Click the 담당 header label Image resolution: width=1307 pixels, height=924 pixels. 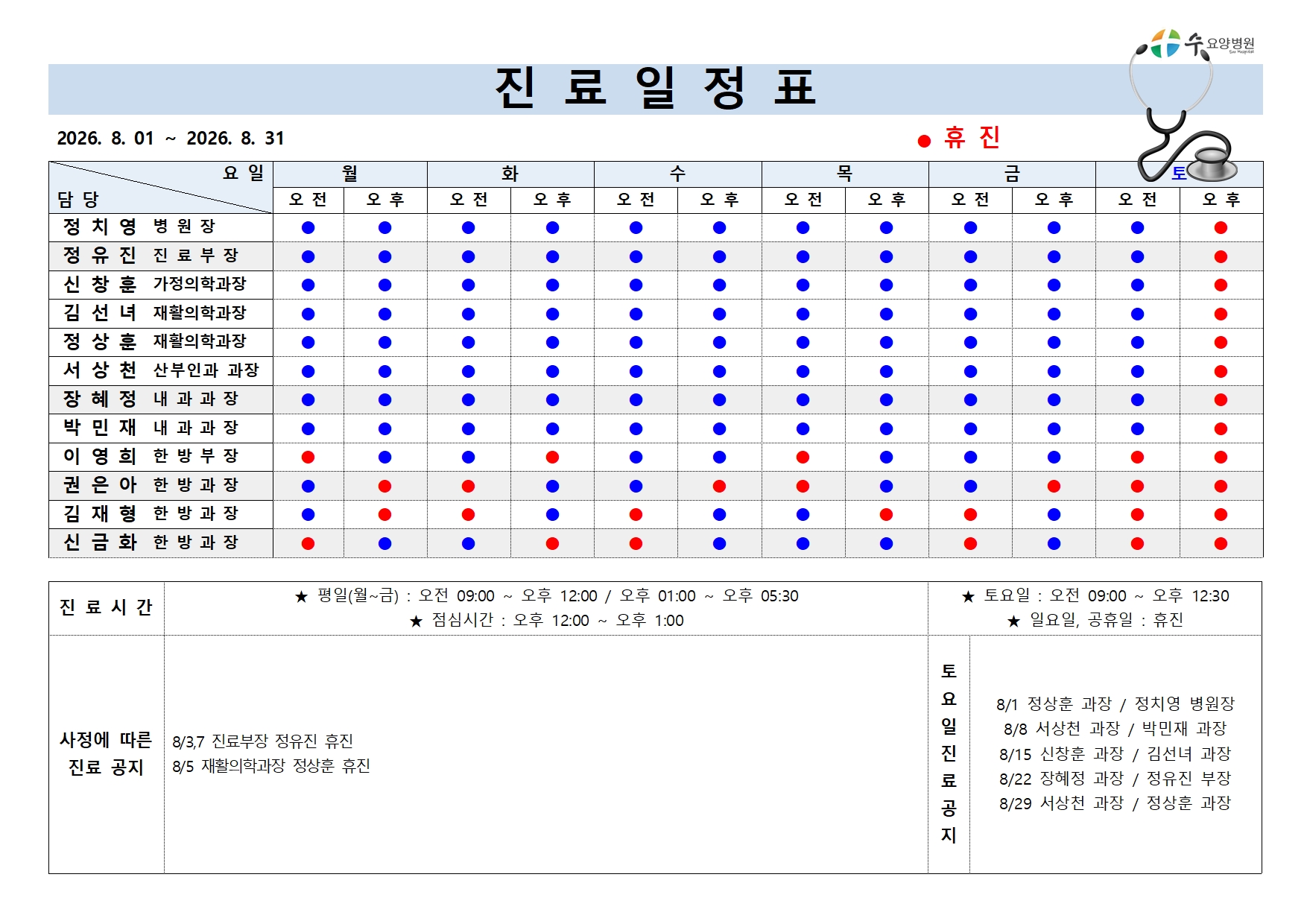click(x=77, y=200)
